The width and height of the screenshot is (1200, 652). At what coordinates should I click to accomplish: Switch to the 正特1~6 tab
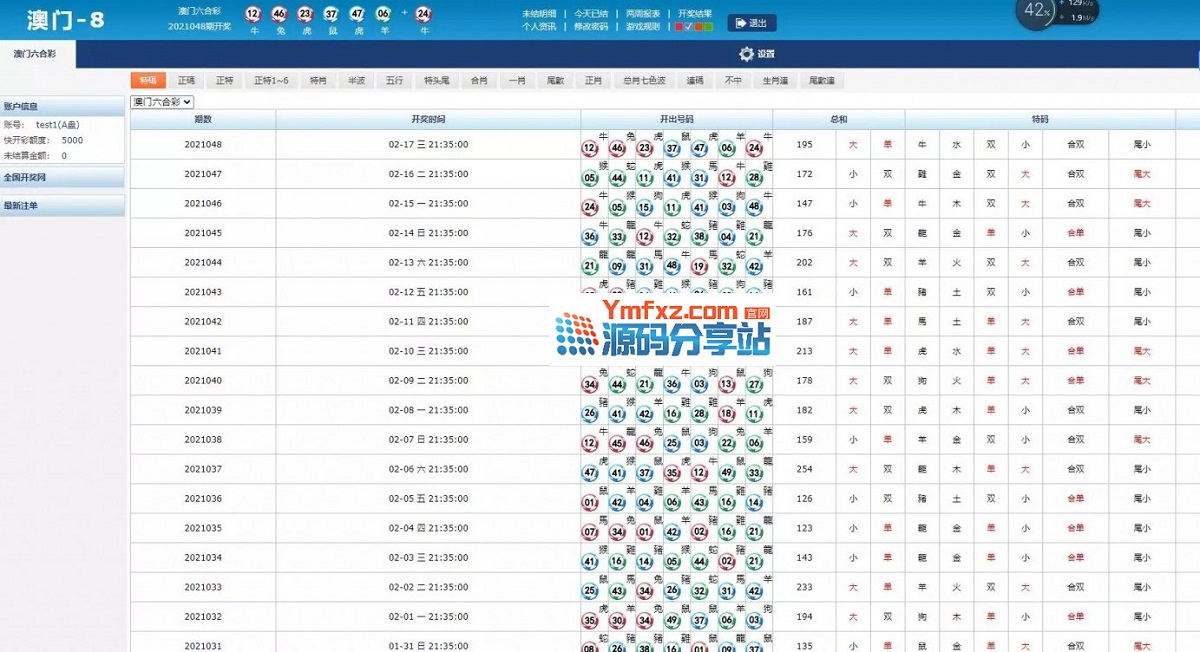(271, 80)
